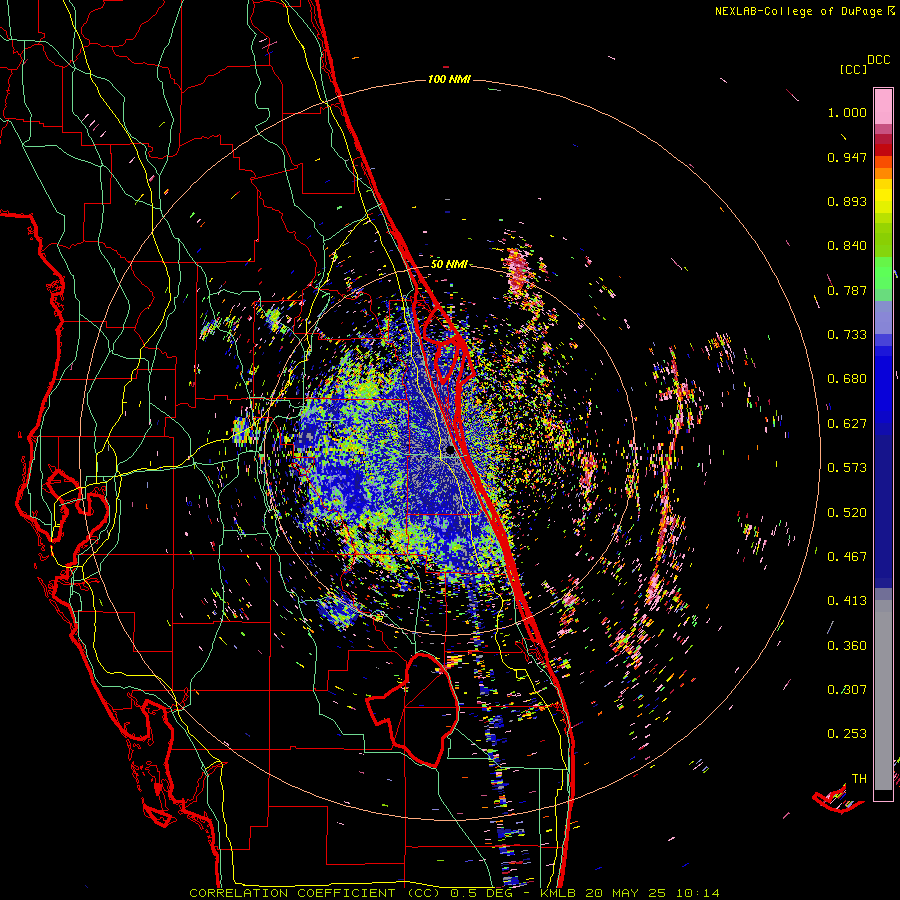Click the 0.467 legend value

click(847, 557)
